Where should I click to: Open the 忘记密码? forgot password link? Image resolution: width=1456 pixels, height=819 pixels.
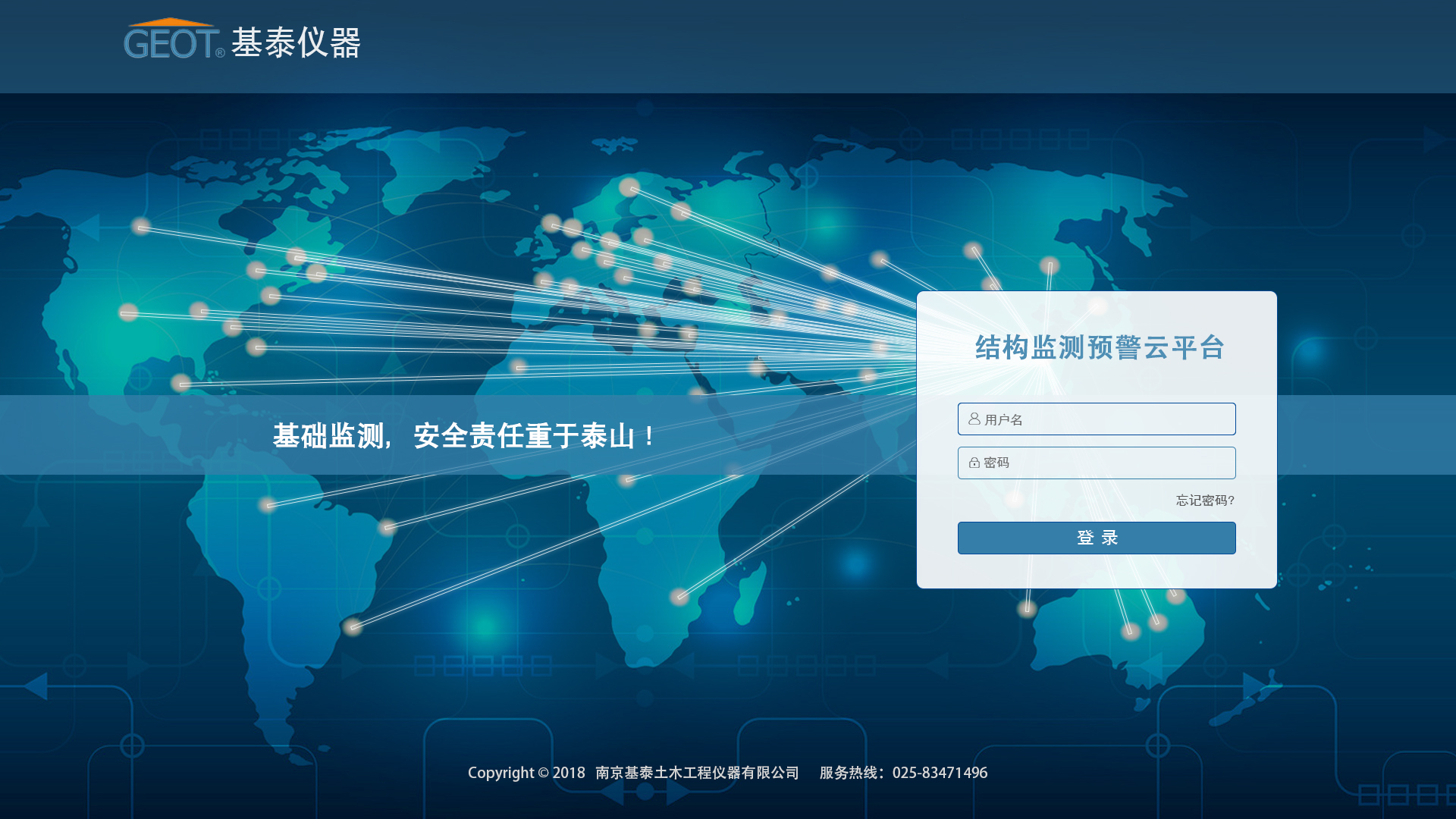point(1204,500)
